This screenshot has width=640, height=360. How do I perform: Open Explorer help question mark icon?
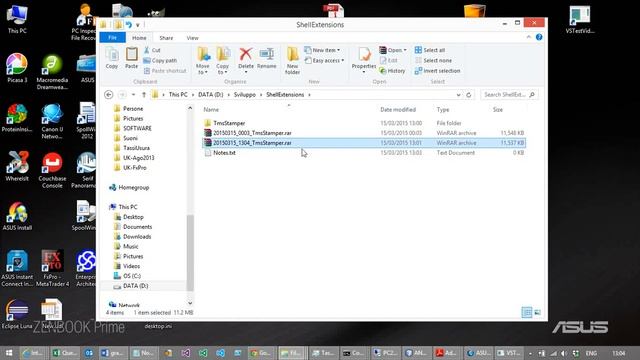[x=539, y=37]
